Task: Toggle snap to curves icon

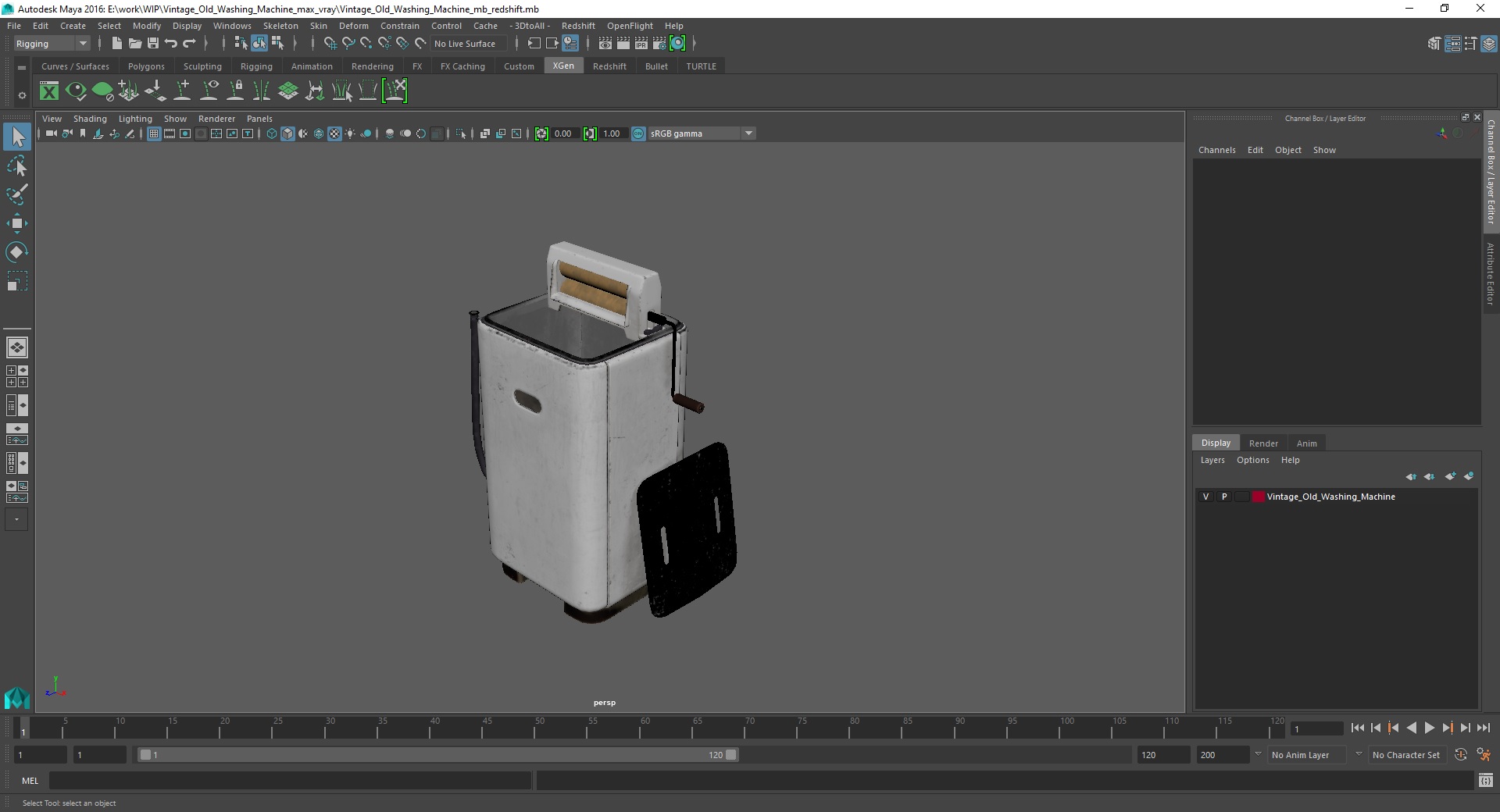Action: click(348, 44)
